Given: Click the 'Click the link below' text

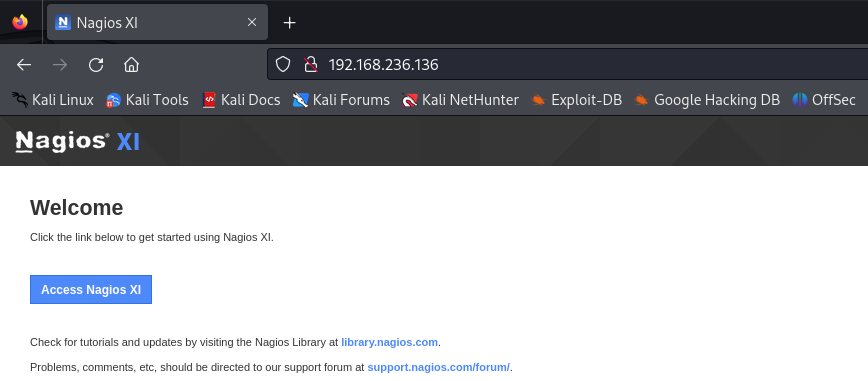Looking at the screenshot, I should pos(152,238).
